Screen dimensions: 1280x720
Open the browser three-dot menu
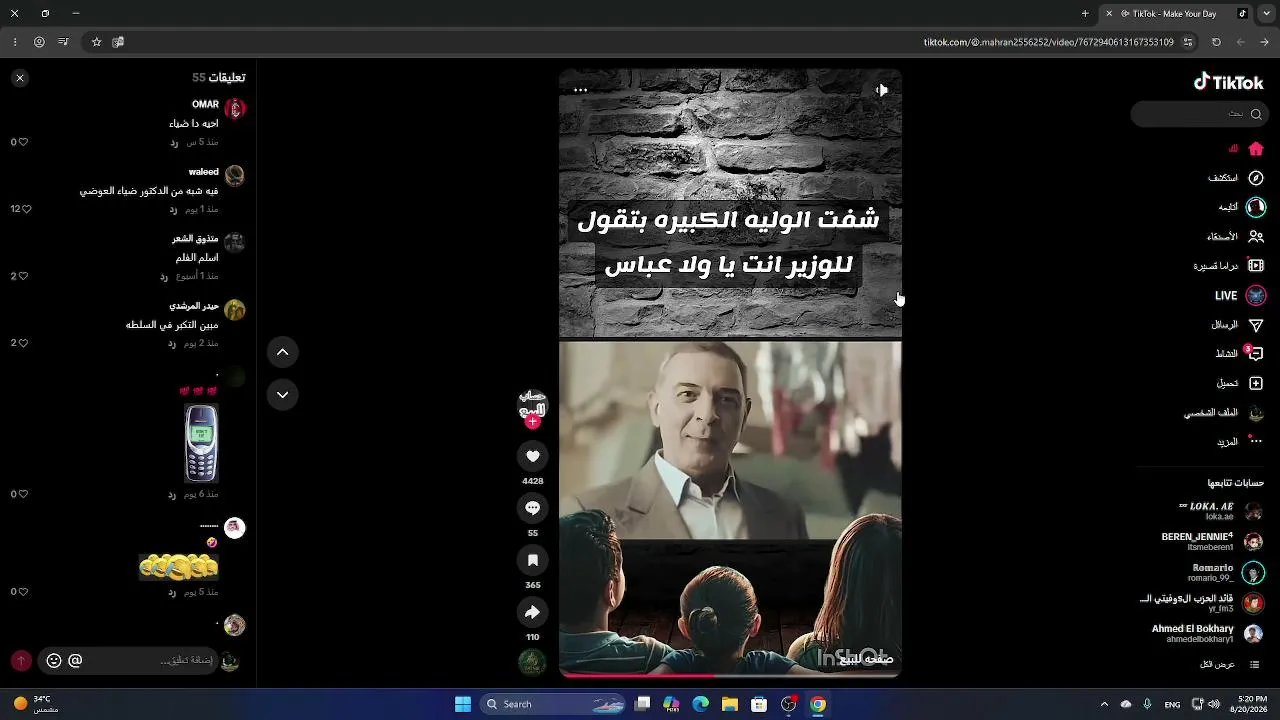15,42
